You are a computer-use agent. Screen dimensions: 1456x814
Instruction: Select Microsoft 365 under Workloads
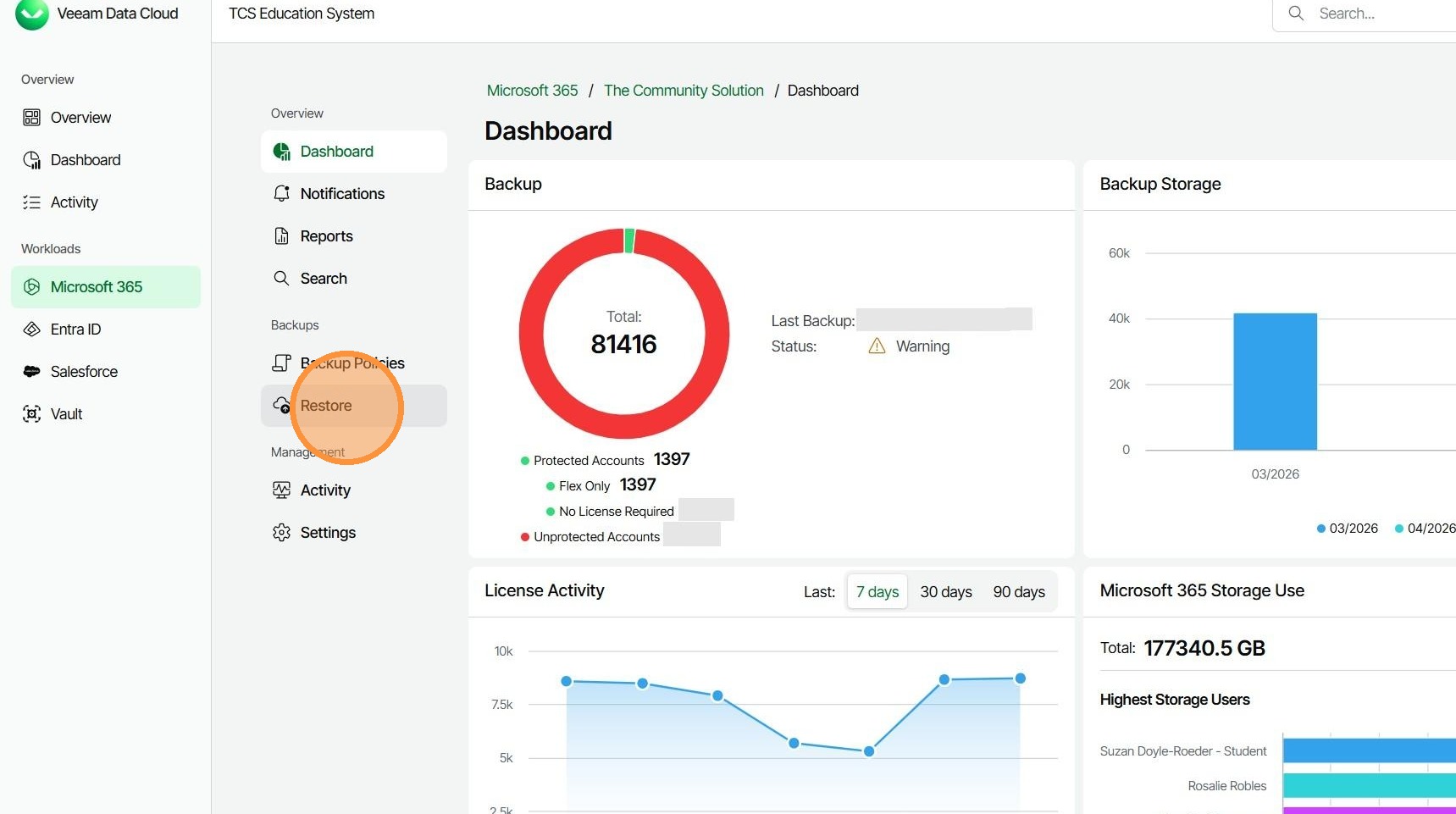pos(97,287)
